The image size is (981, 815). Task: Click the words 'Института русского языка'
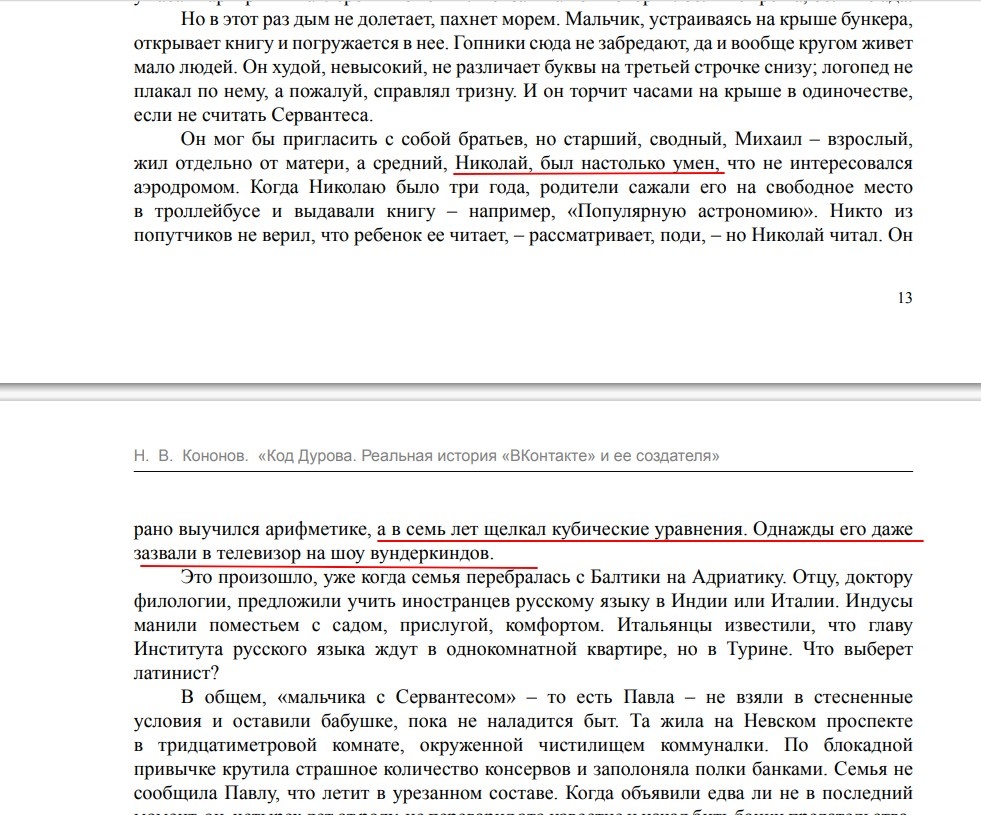[x=250, y=649]
